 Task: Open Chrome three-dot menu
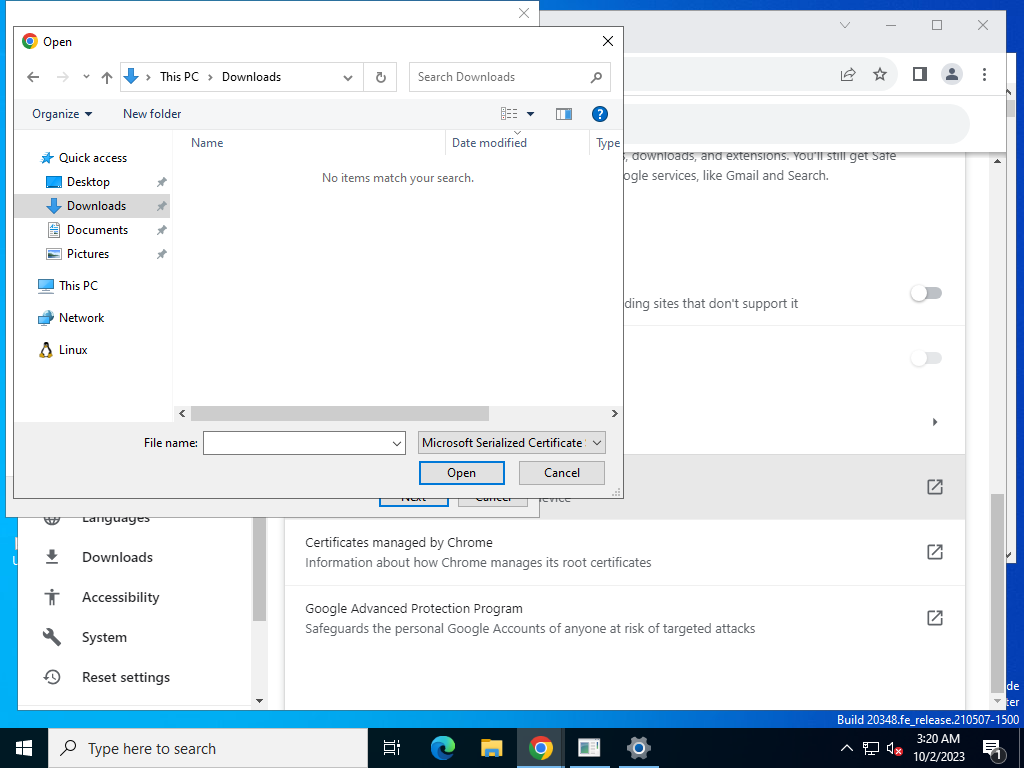click(x=984, y=74)
